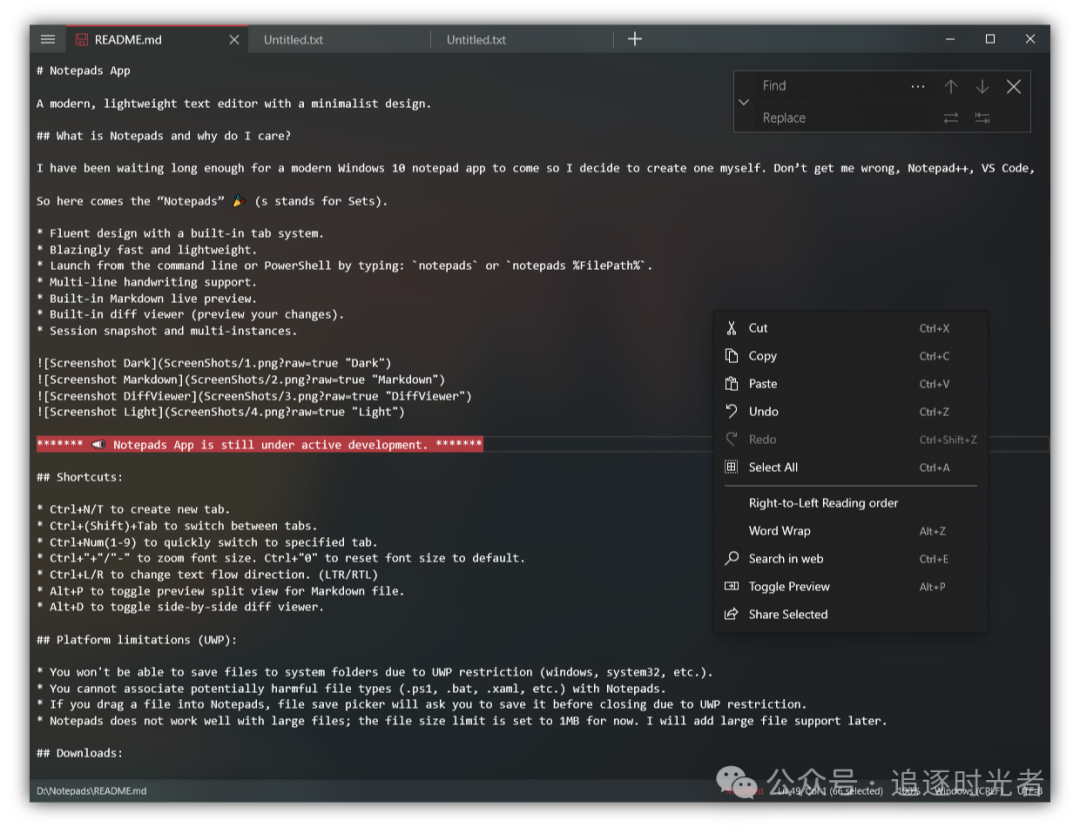Click the 'So here comes the Notepads' line
The image size is (1080, 827).
pos(212,201)
